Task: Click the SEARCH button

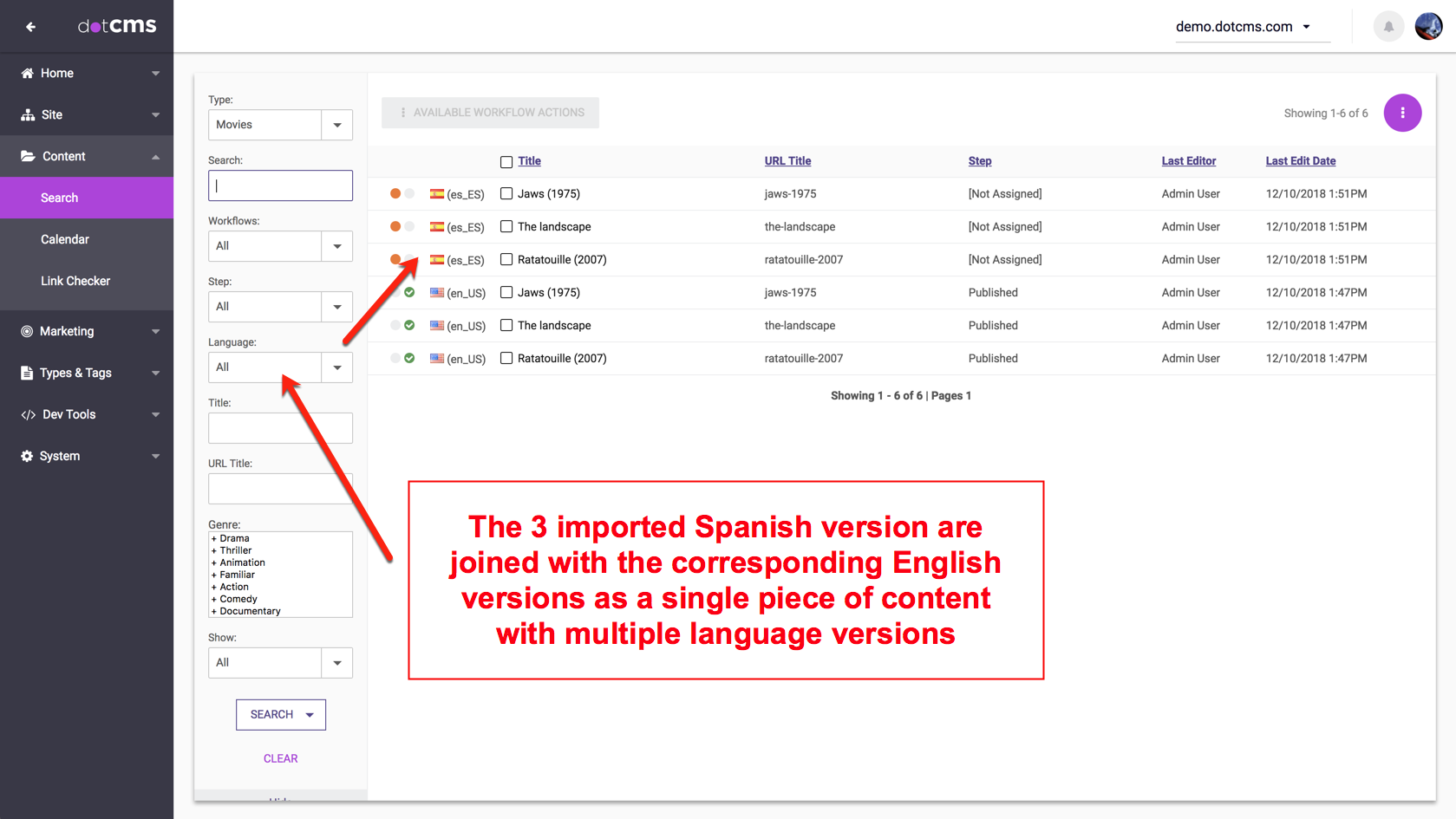Action: (281, 715)
